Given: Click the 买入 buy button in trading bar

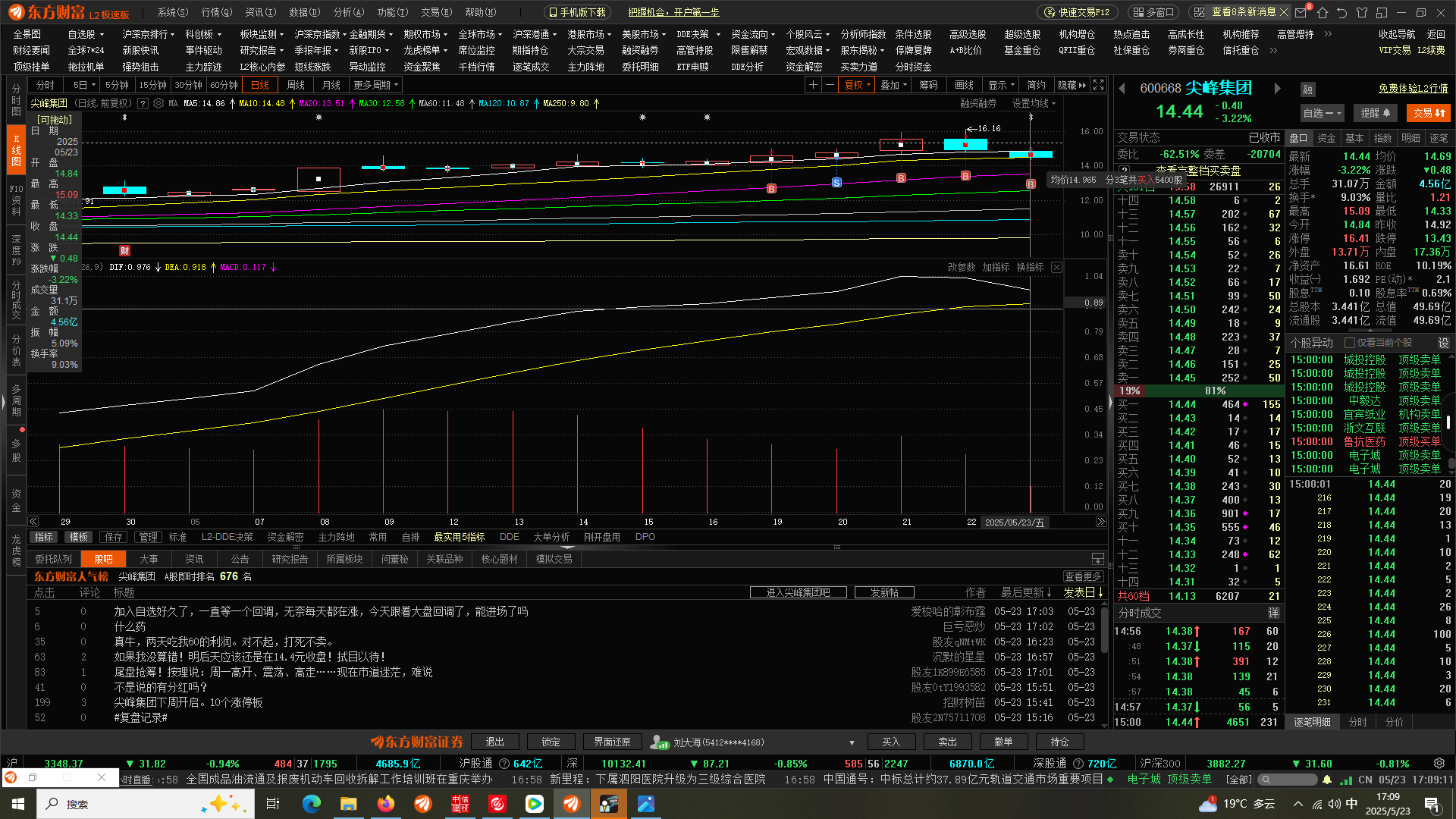Looking at the screenshot, I should [891, 742].
